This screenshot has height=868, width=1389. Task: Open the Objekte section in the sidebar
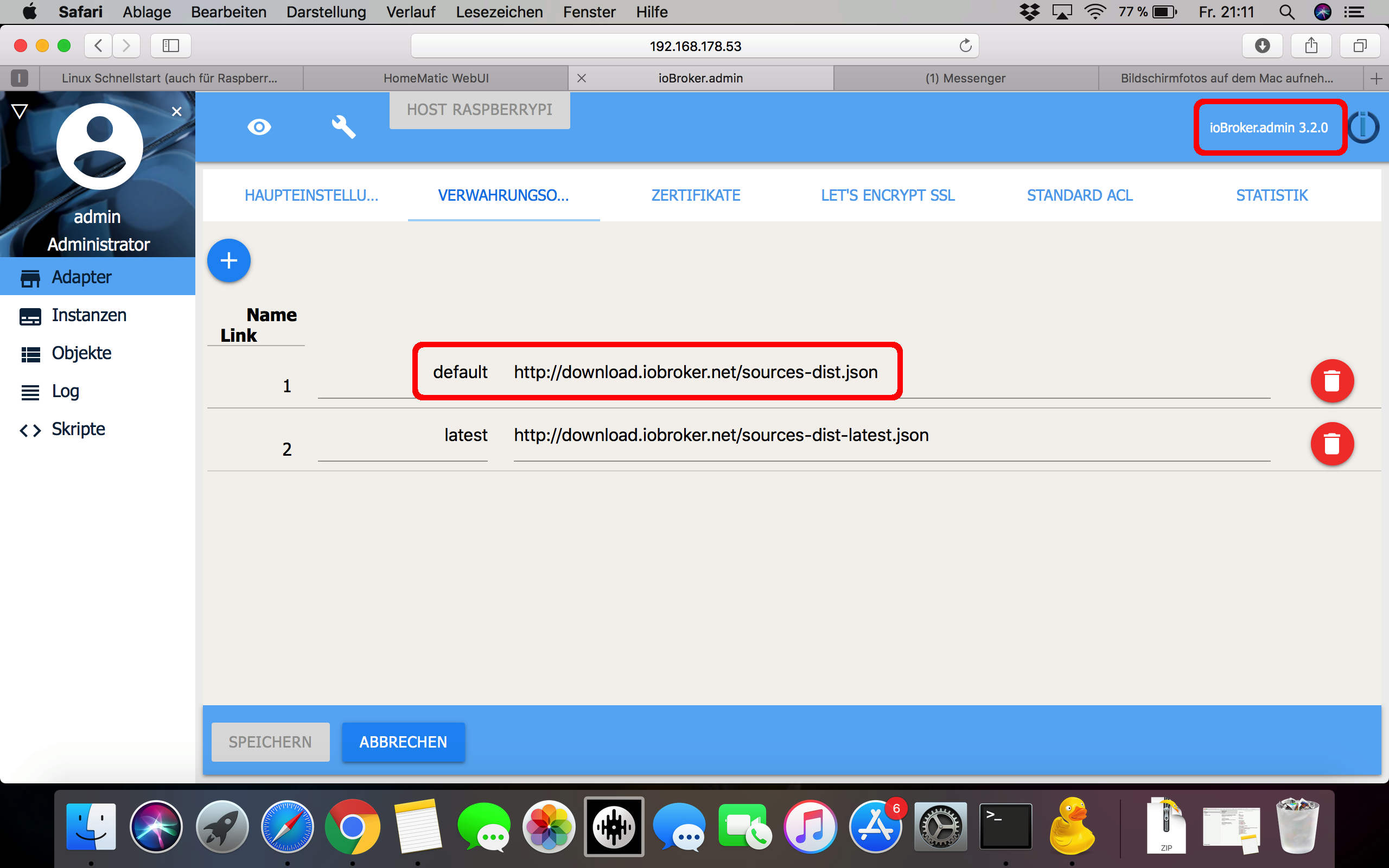[x=81, y=353]
